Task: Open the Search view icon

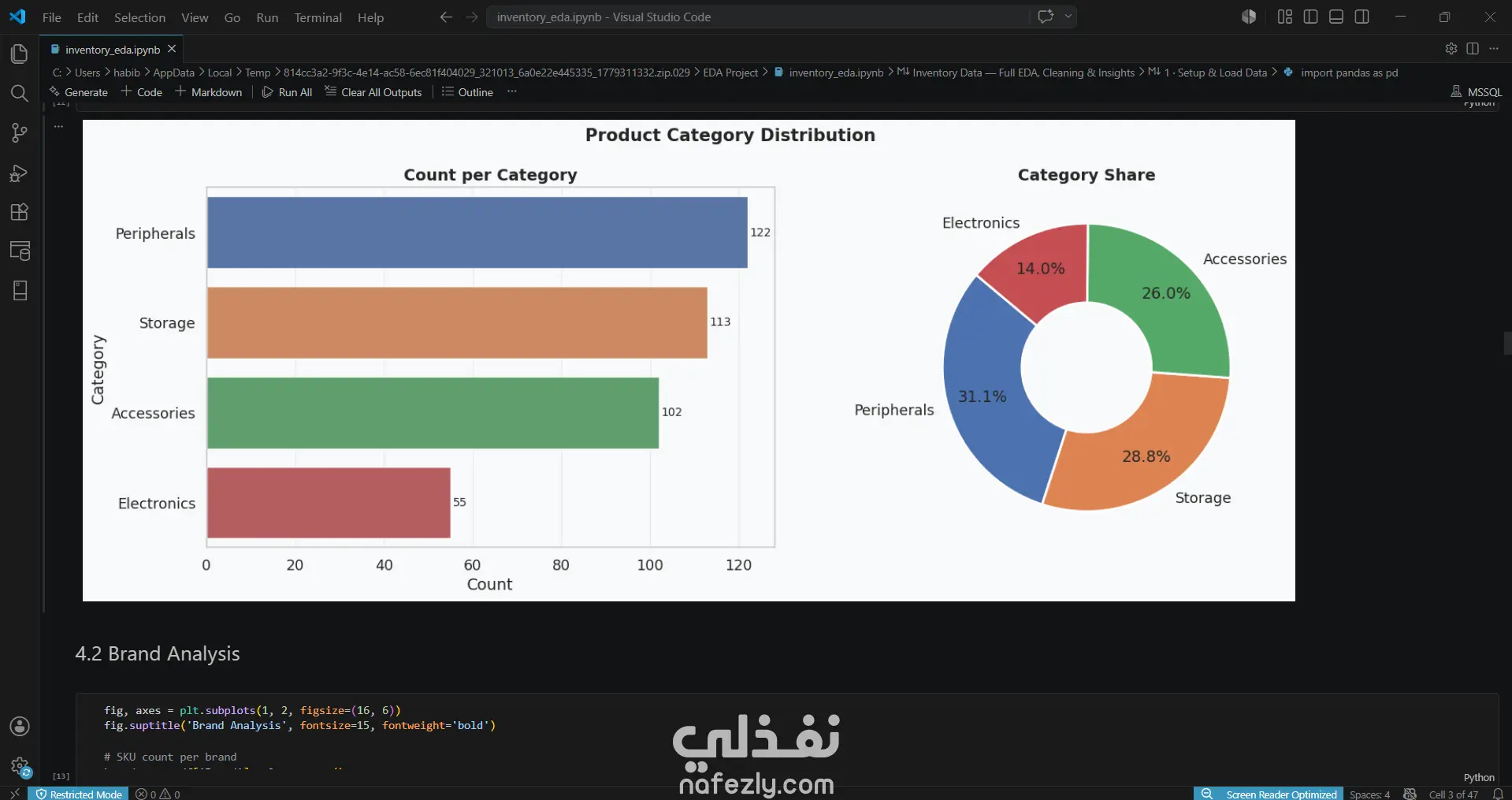Action: point(20,94)
